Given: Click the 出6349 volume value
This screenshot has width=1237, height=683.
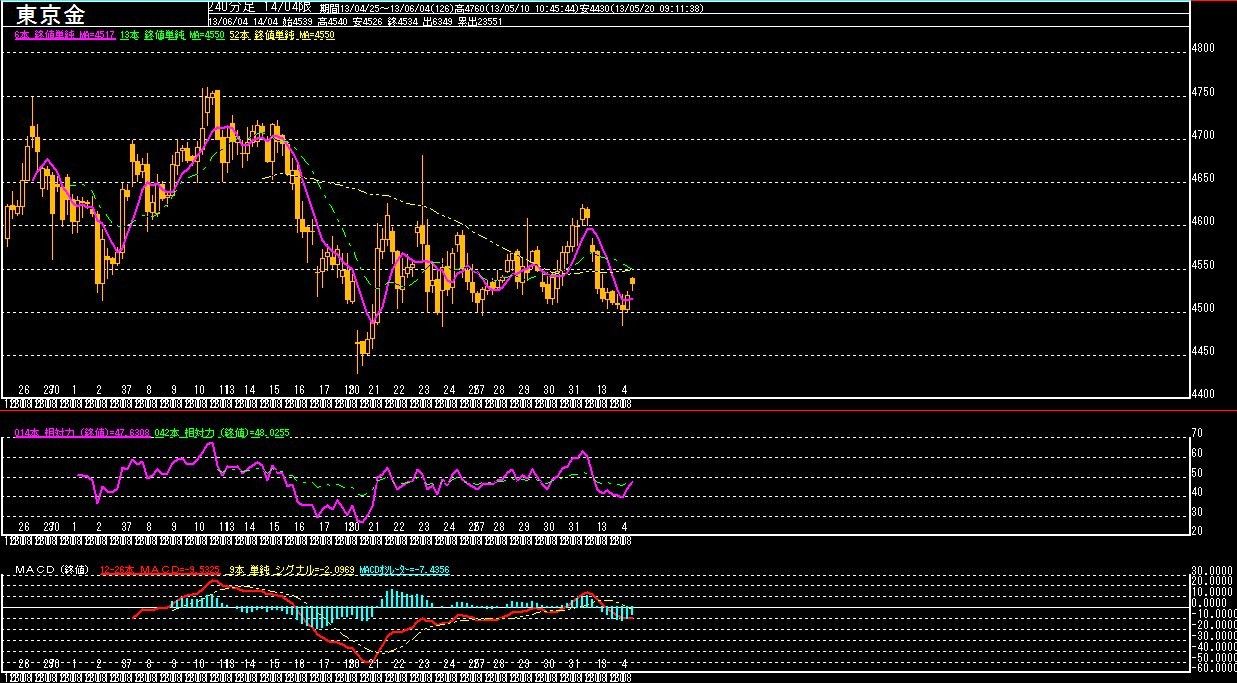Looking at the screenshot, I should (439, 20).
